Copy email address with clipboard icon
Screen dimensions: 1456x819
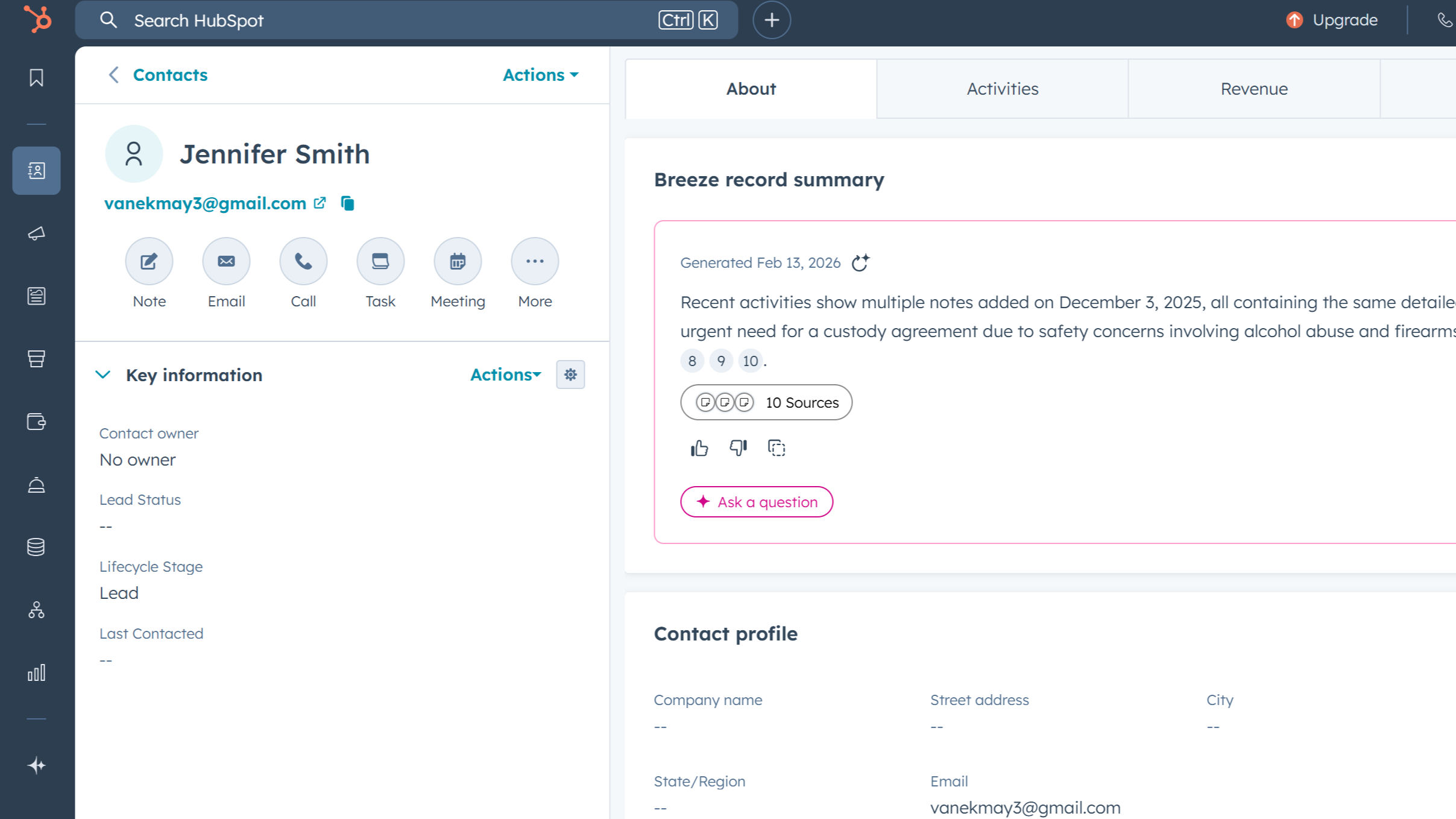(347, 204)
